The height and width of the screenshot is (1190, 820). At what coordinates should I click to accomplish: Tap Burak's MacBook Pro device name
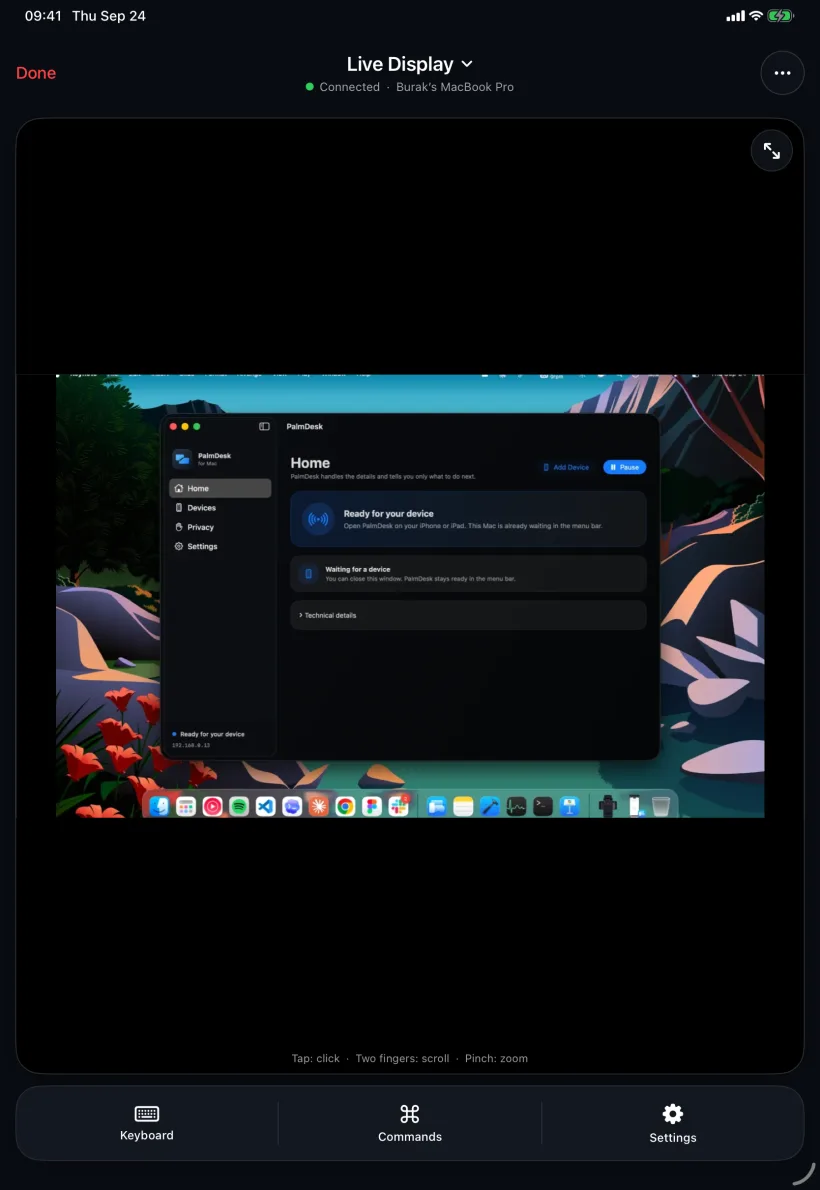point(455,87)
